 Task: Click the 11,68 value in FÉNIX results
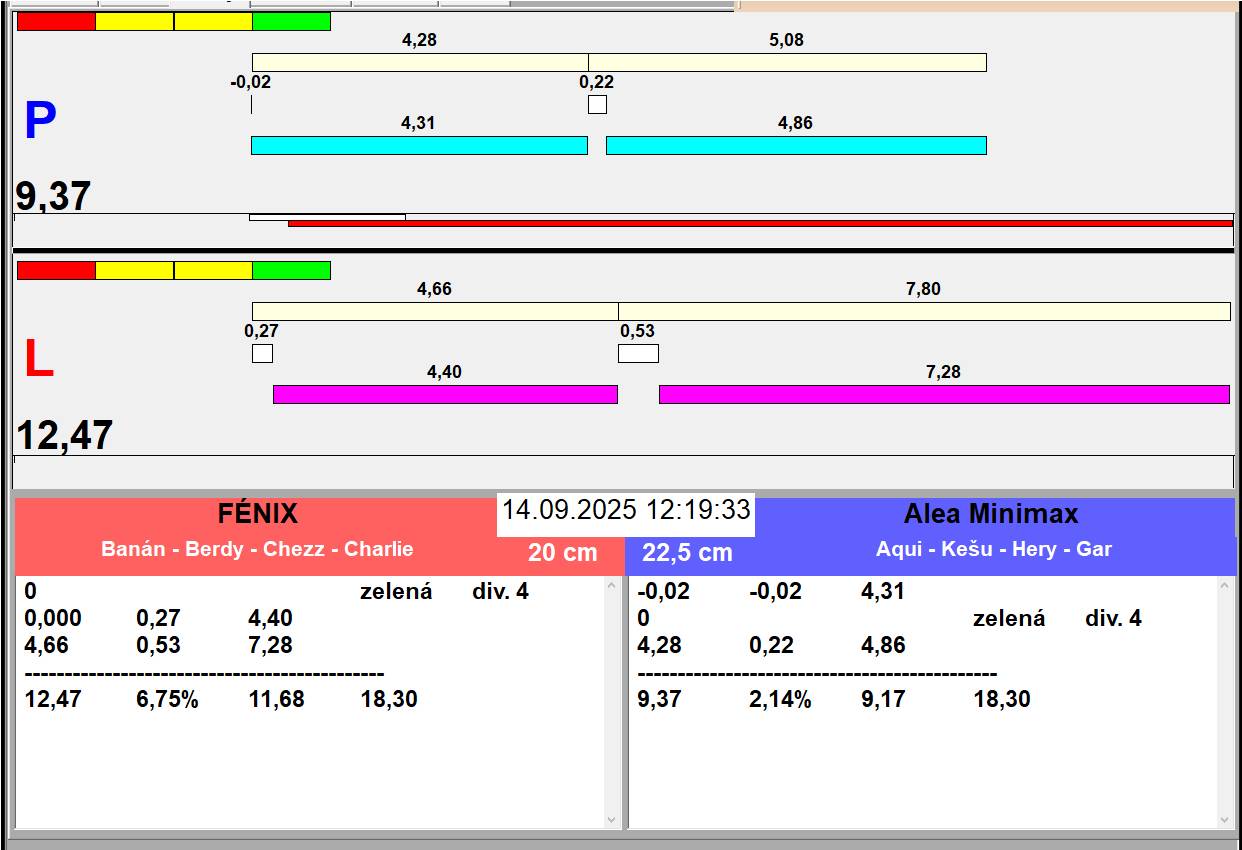[277, 699]
